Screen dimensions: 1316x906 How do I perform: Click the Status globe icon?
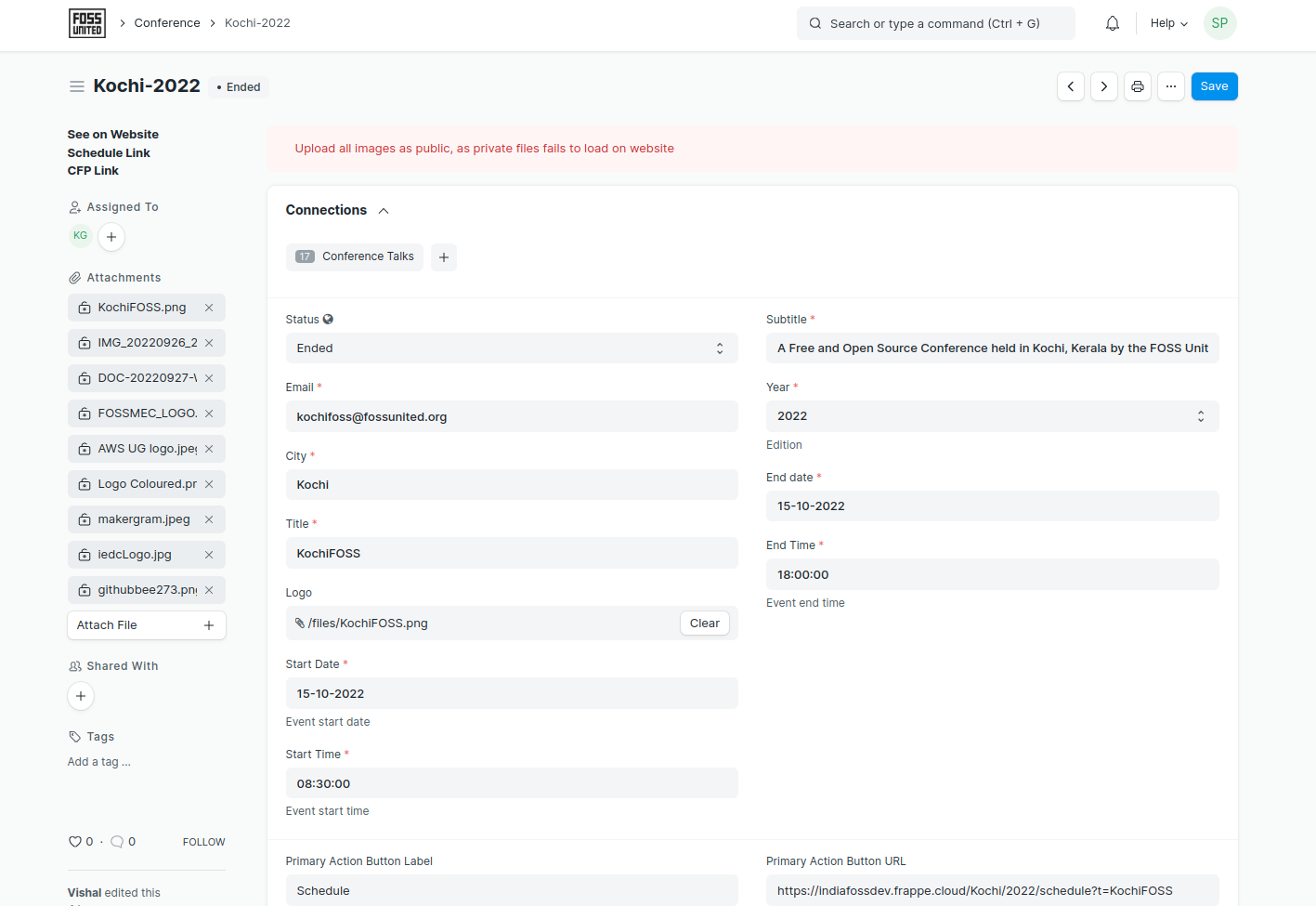point(328,320)
